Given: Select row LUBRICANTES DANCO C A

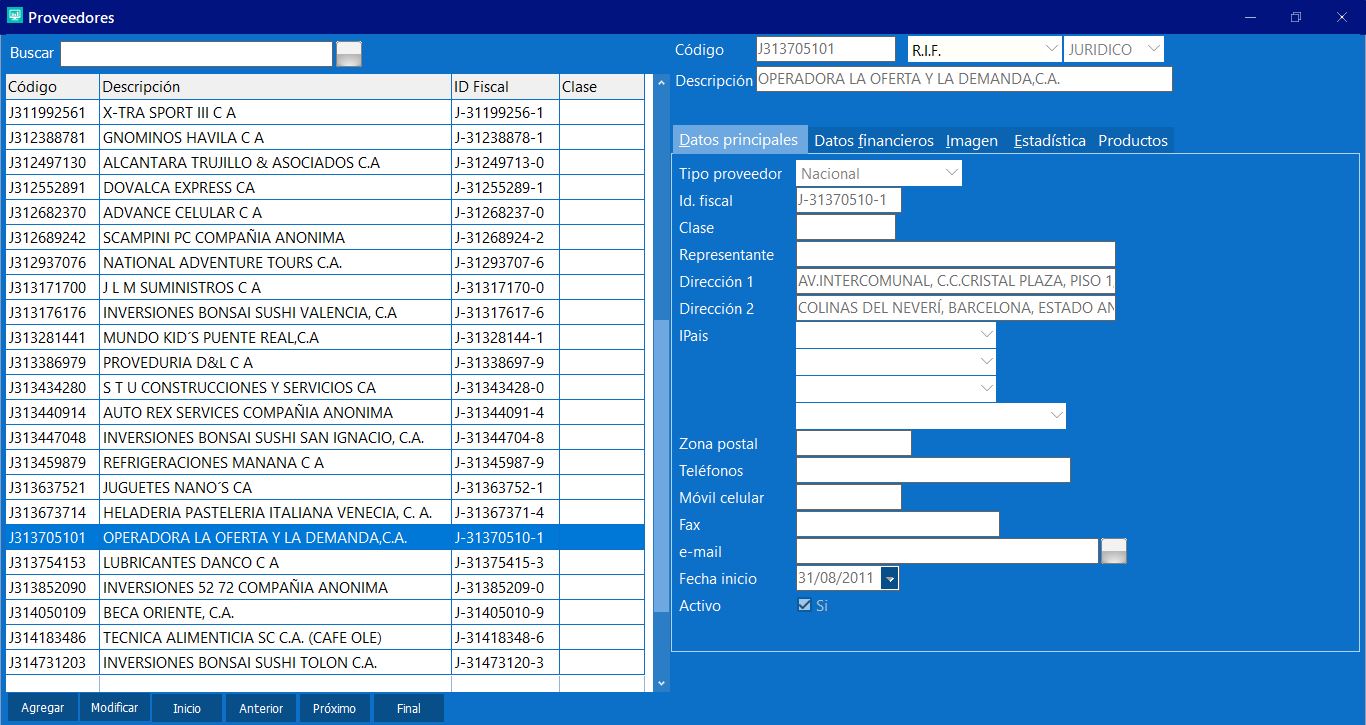Looking at the screenshot, I should (x=325, y=562).
